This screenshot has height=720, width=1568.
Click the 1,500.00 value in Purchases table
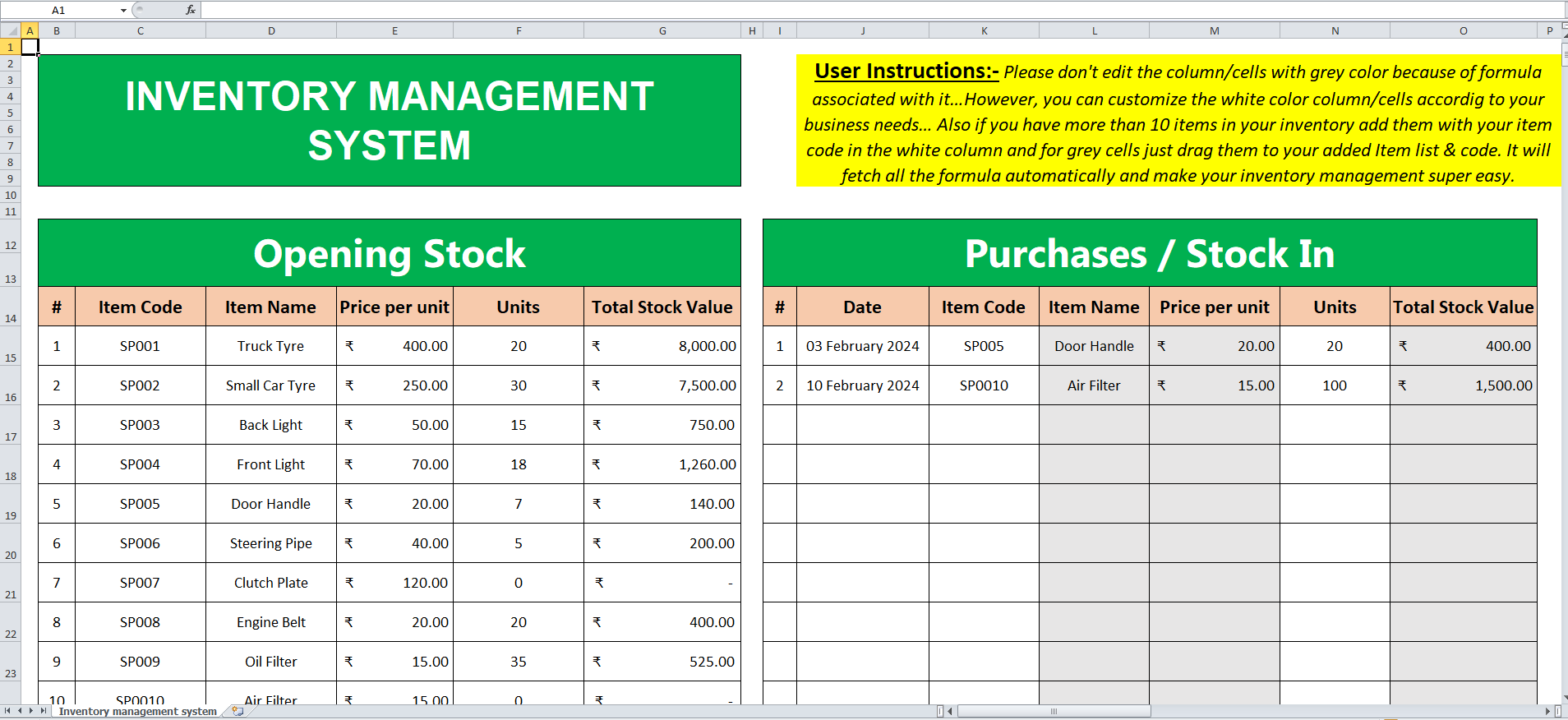click(x=1464, y=385)
